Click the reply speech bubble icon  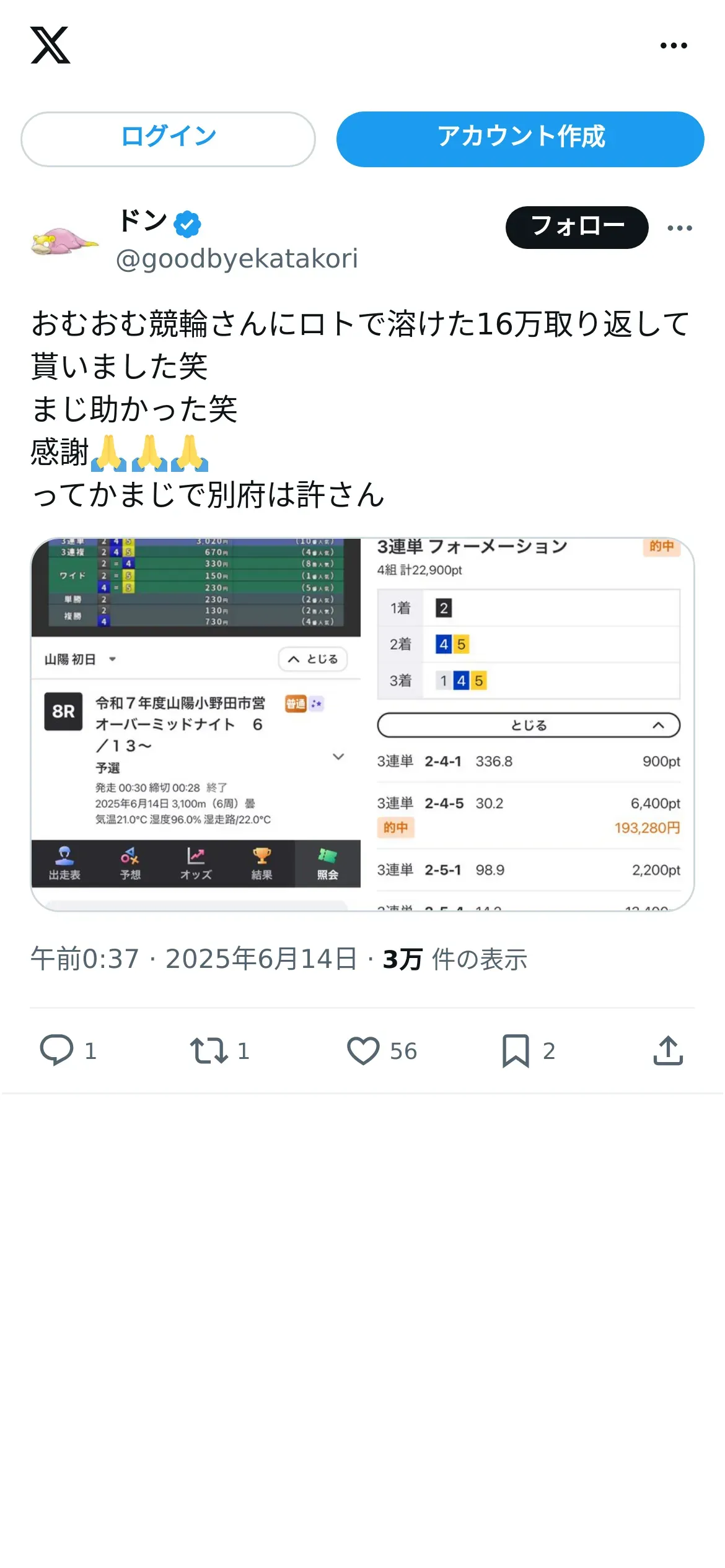pos(56,1050)
